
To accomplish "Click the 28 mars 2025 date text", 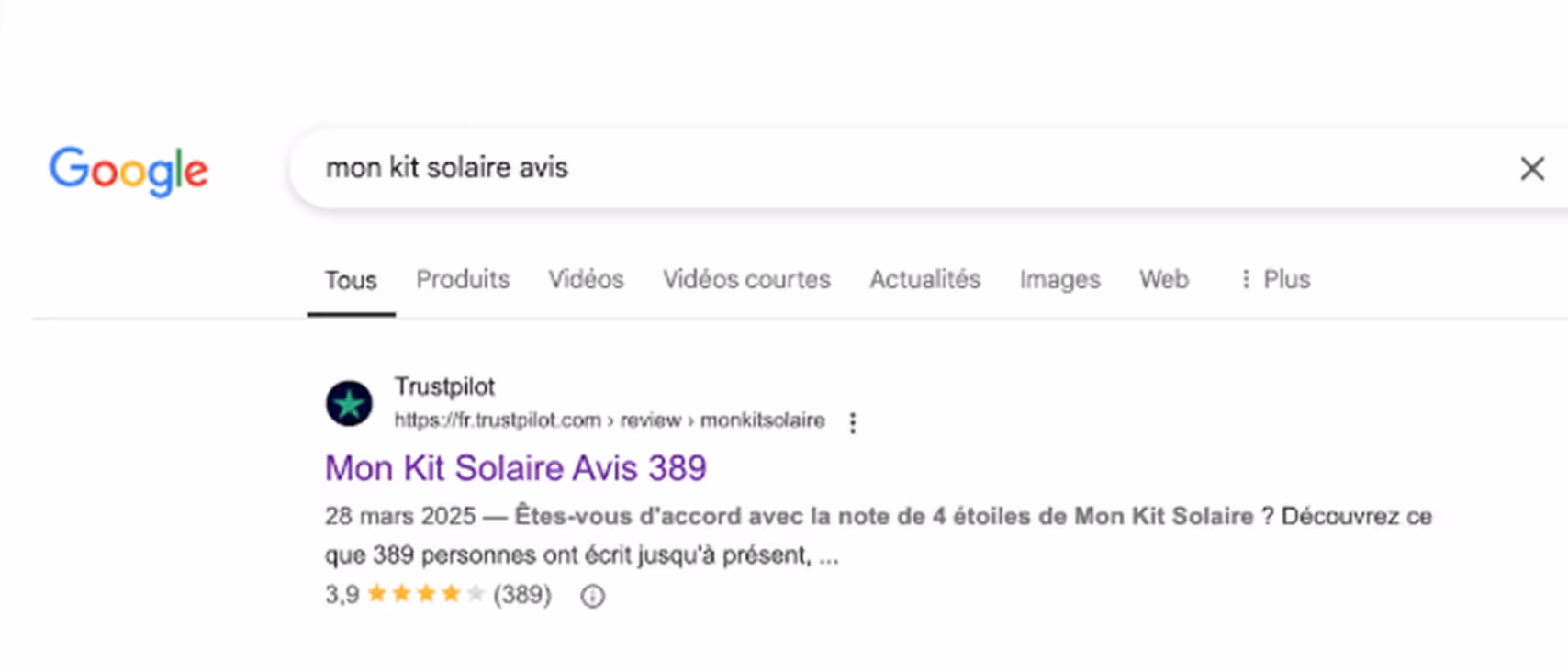I will coord(400,516).
